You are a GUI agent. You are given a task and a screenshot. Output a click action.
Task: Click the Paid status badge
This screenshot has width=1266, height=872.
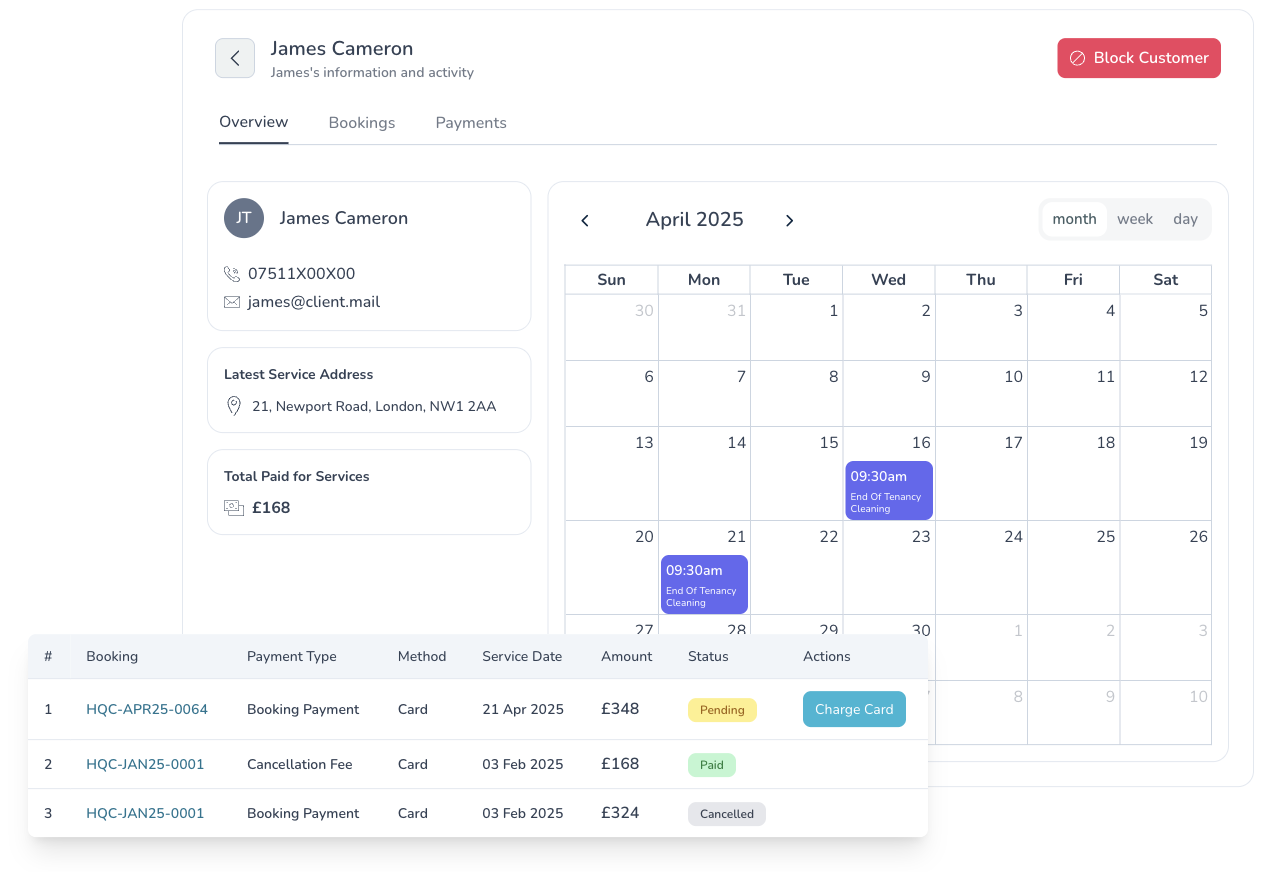pos(712,765)
